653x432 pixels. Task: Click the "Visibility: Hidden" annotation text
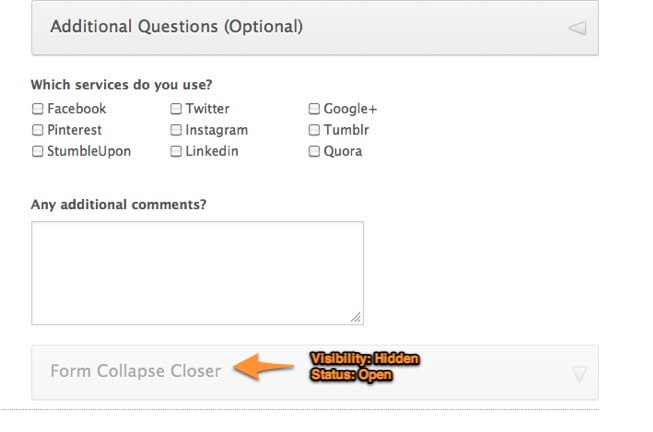[x=364, y=359]
